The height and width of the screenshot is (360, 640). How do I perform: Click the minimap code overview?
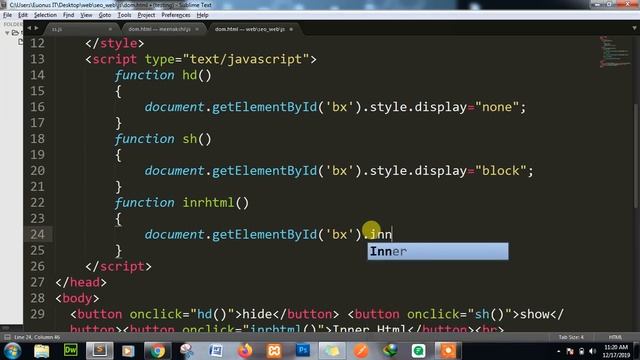coord(614,52)
